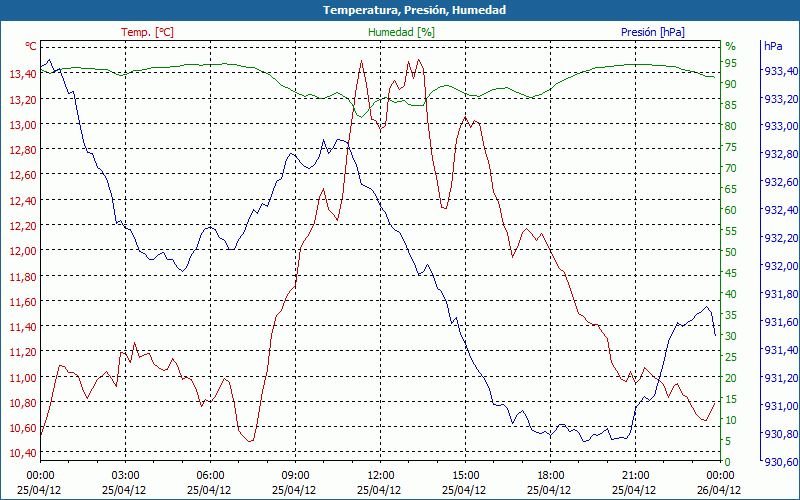Click the '21:00' time axis label
800x500 pixels.
(635, 475)
